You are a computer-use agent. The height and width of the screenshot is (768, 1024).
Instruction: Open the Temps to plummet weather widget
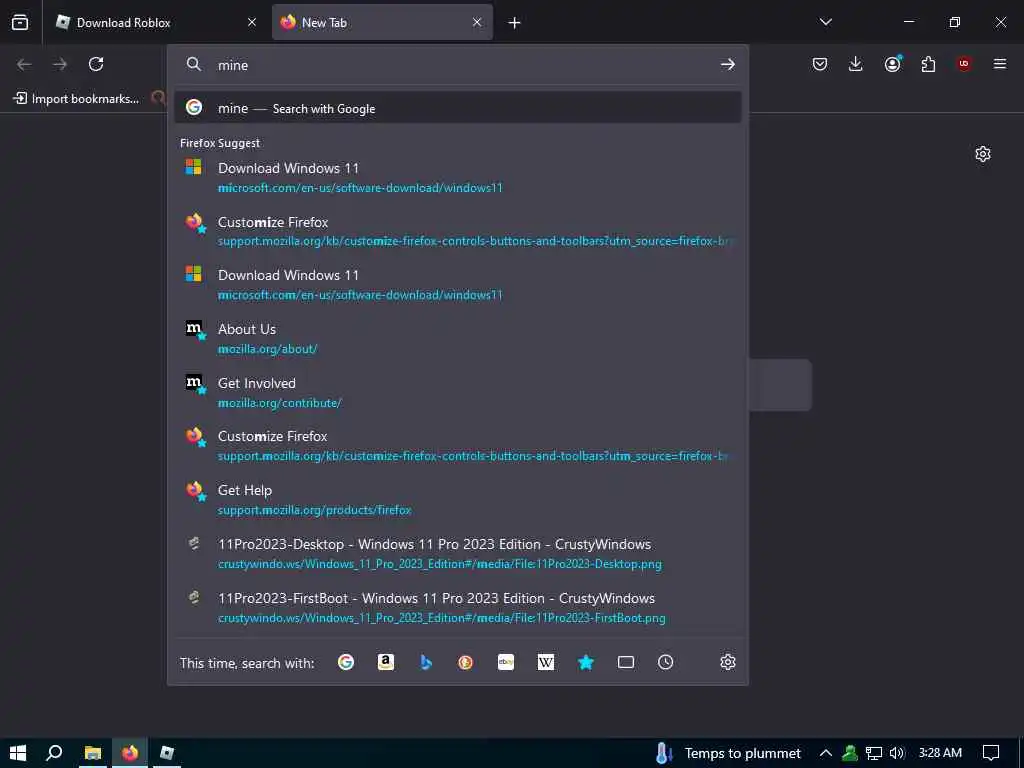click(728, 753)
